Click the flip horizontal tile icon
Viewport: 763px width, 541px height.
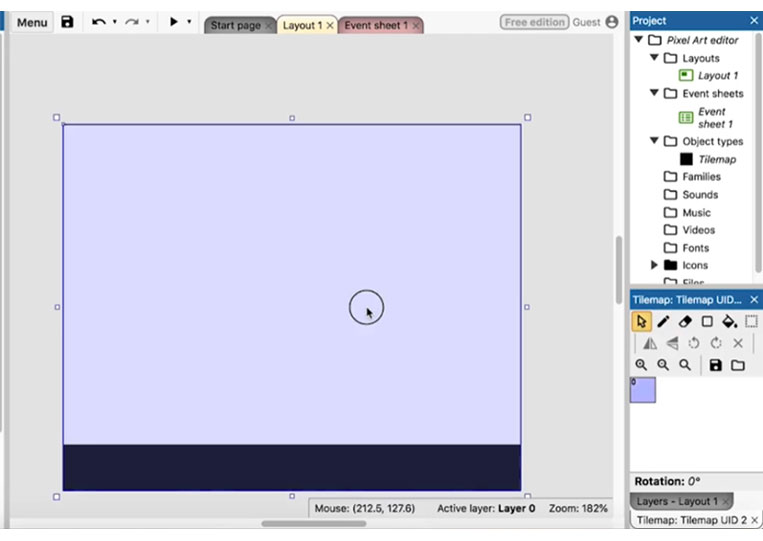point(650,343)
